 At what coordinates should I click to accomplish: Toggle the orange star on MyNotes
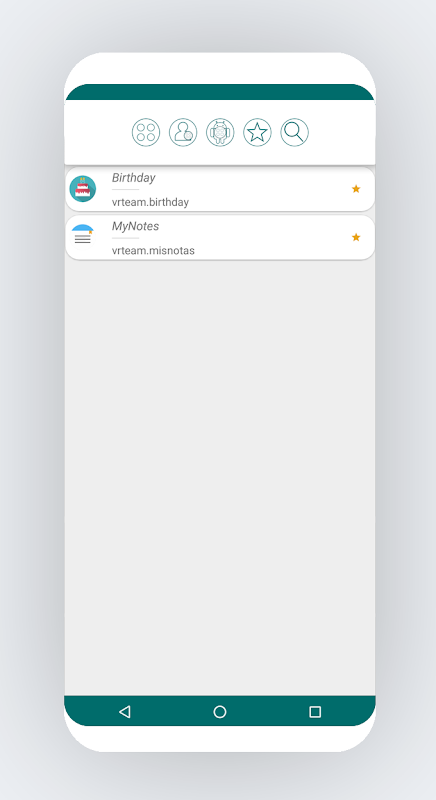(x=356, y=237)
